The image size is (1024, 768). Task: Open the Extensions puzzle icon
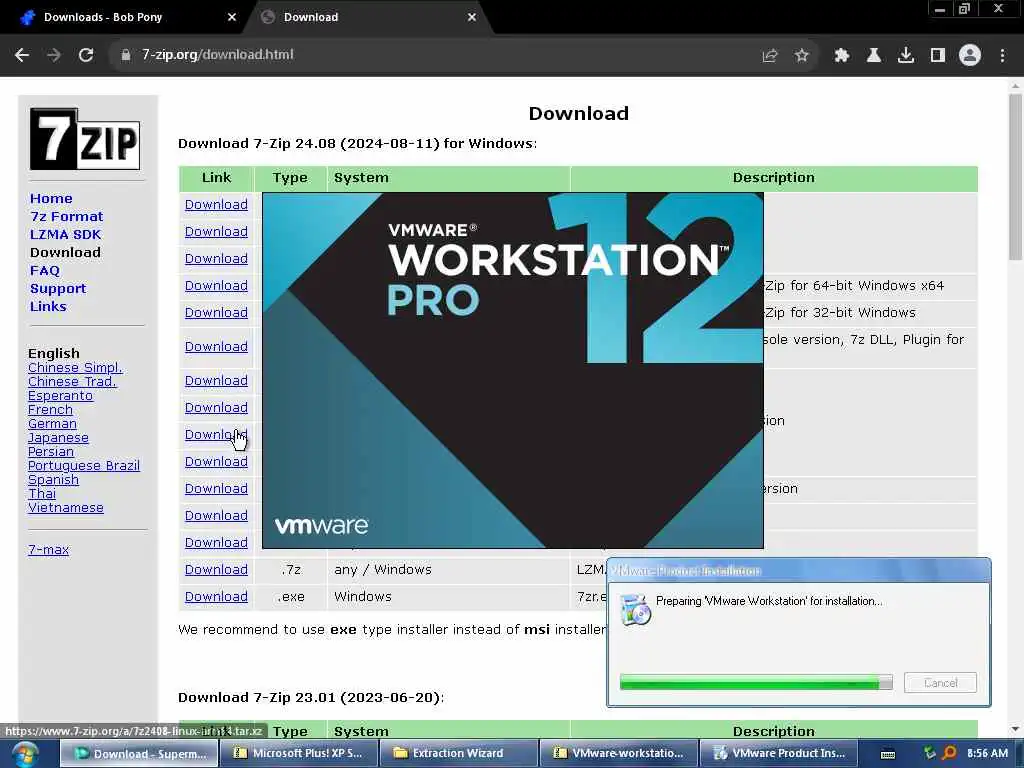(842, 56)
